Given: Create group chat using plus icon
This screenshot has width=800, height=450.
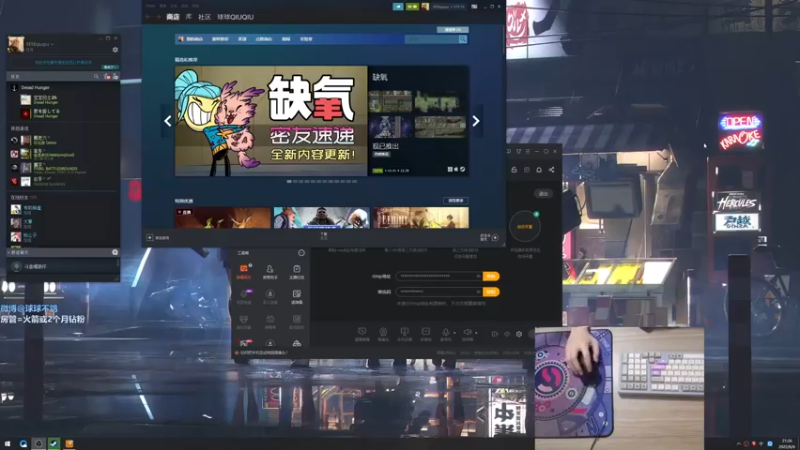Looking at the screenshot, I should click(x=115, y=252).
